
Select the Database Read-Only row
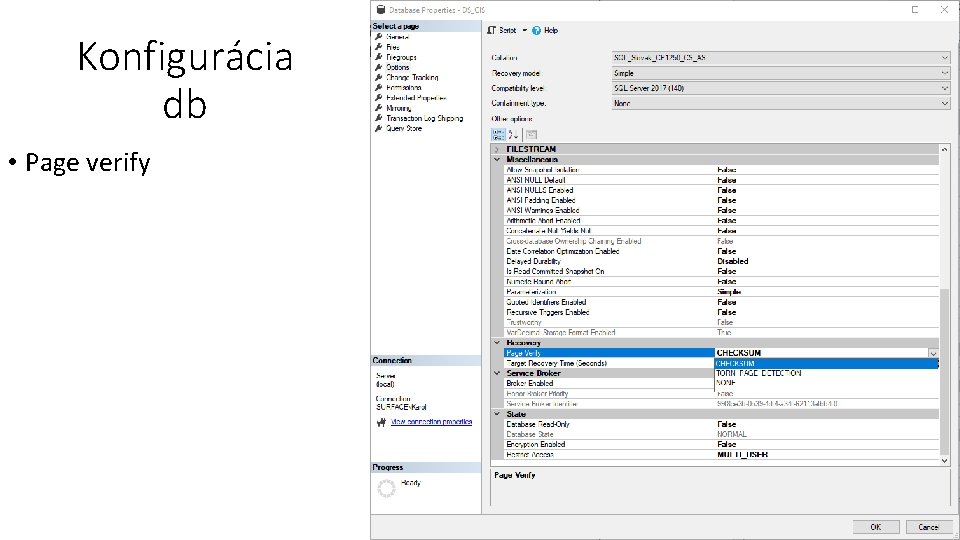point(721,424)
